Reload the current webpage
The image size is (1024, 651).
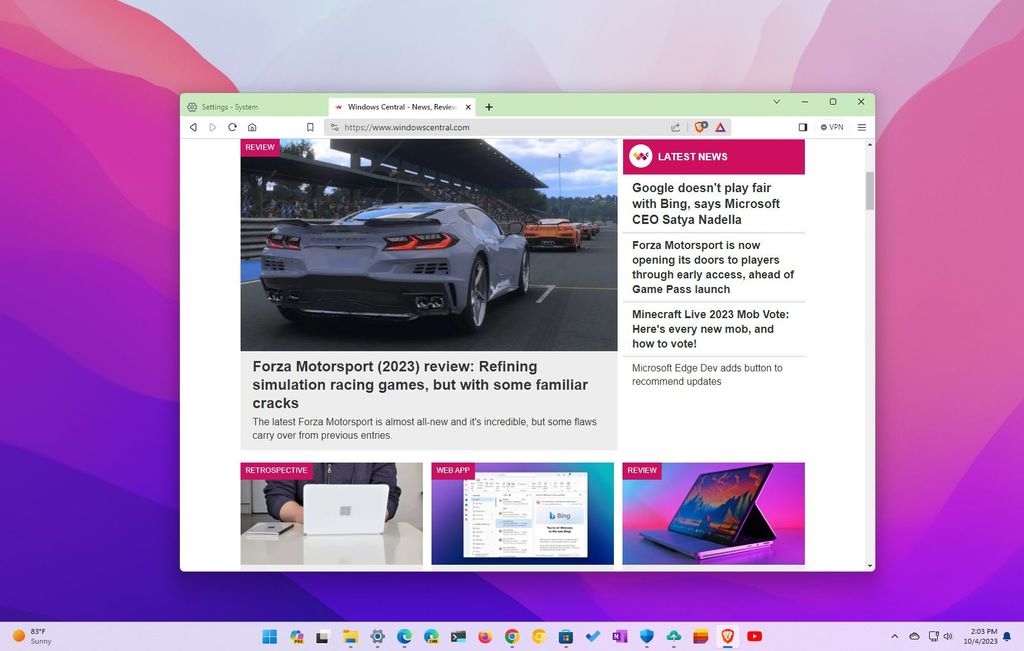click(x=232, y=127)
